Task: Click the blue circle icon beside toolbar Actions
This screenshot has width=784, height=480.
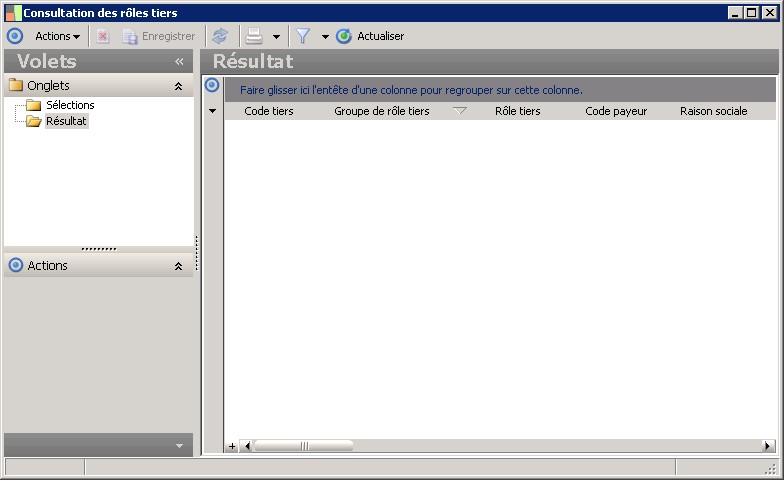Action: [x=15, y=36]
